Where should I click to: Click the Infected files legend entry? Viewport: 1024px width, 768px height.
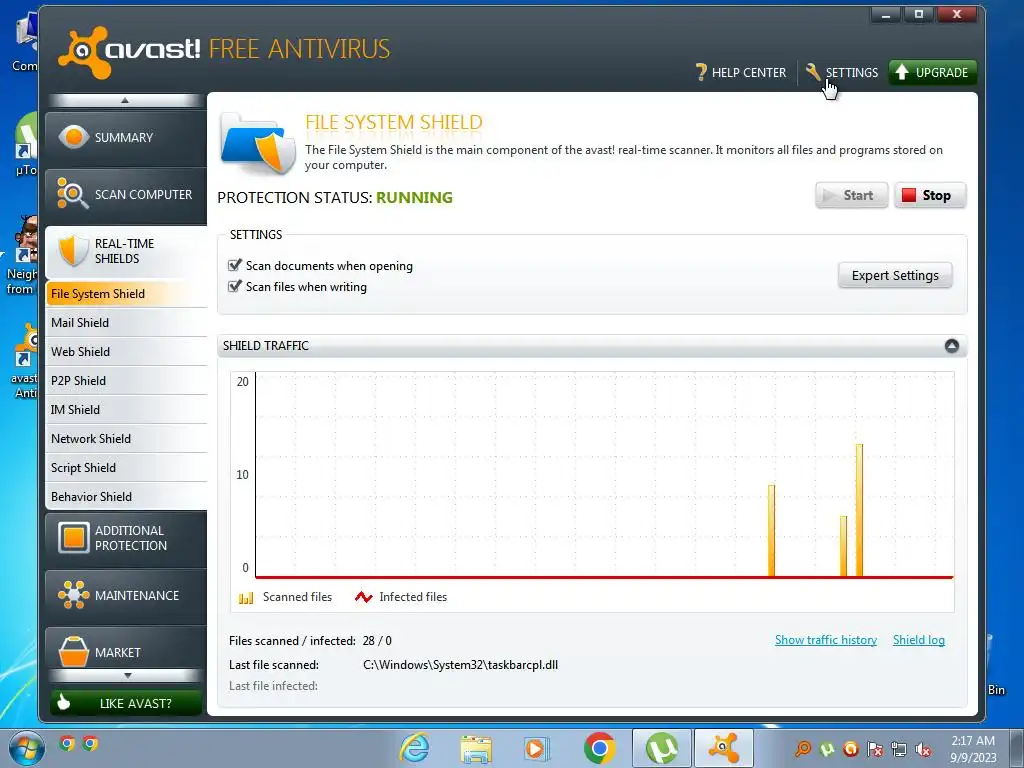(x=401, y=597)
